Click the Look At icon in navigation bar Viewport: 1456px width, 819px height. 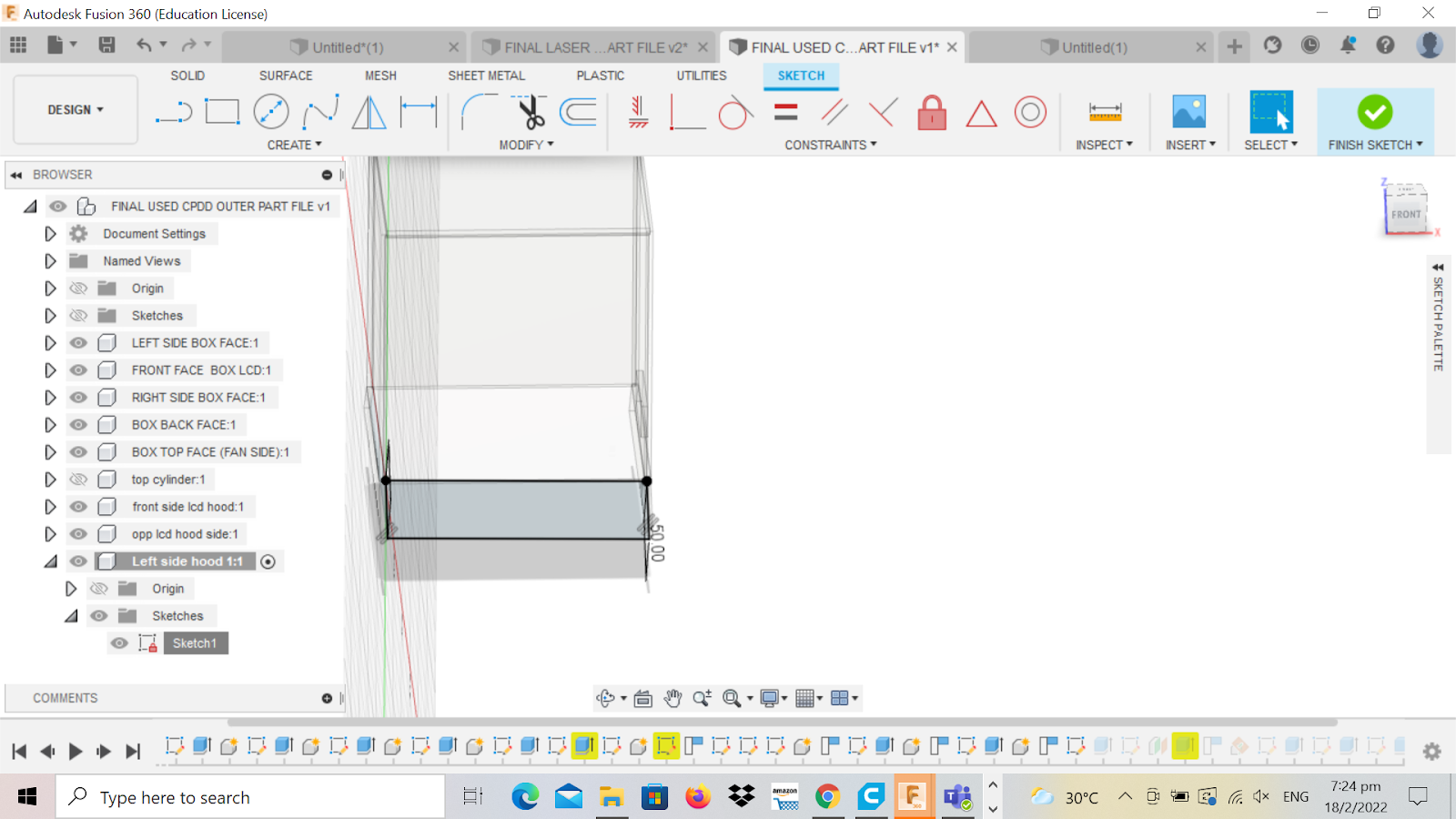[643, 698]
